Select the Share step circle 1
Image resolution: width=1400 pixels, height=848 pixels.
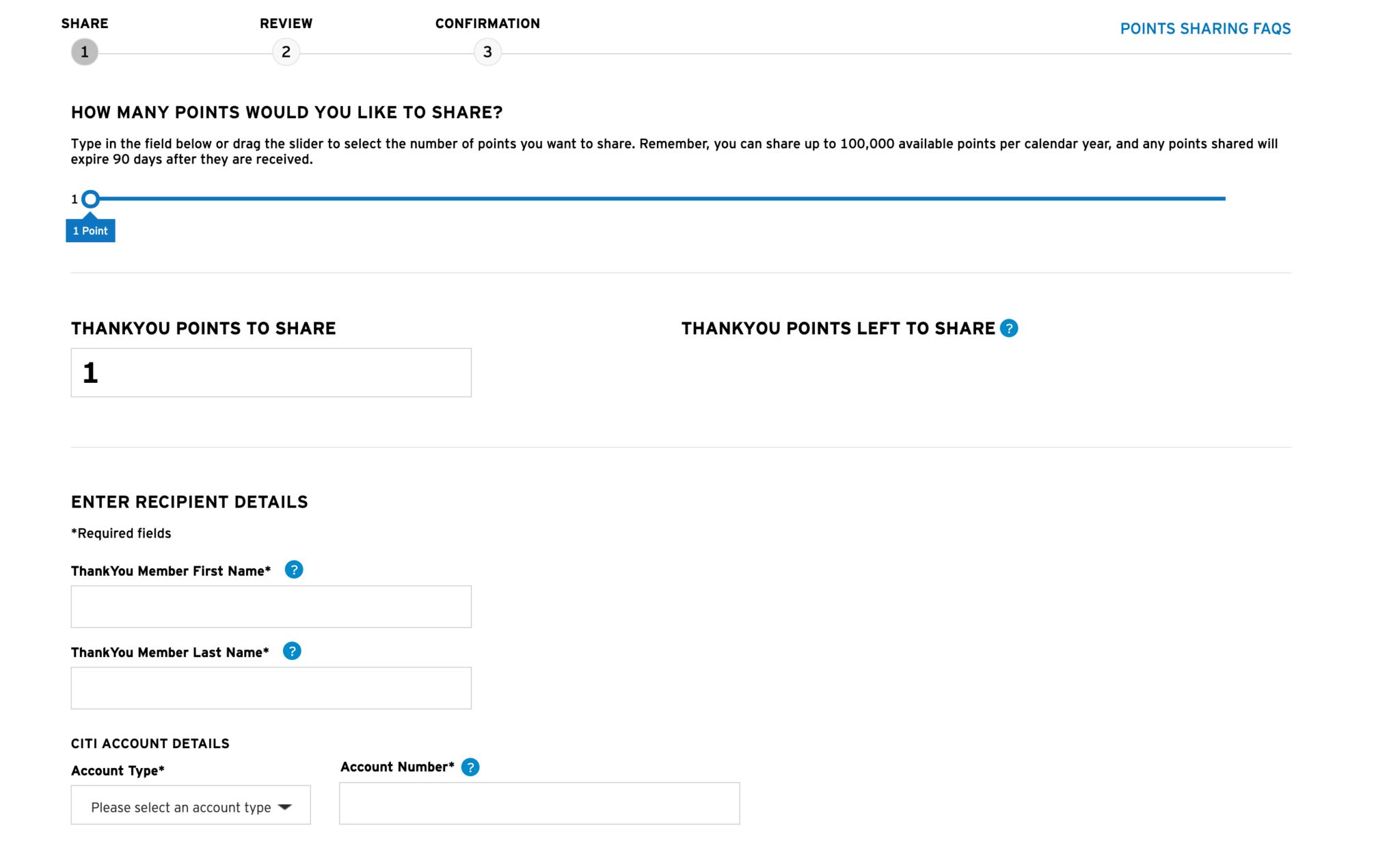click(x=84, y=51)
